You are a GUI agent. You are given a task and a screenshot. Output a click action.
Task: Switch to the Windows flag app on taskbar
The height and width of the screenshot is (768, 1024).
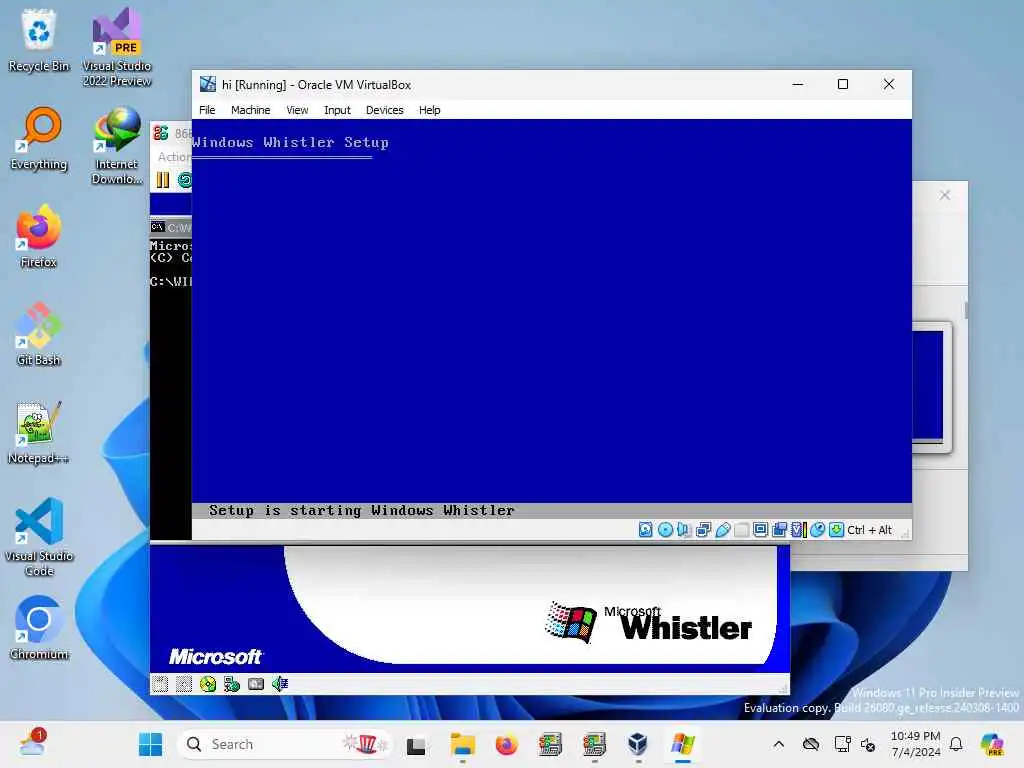click(682, 744)
